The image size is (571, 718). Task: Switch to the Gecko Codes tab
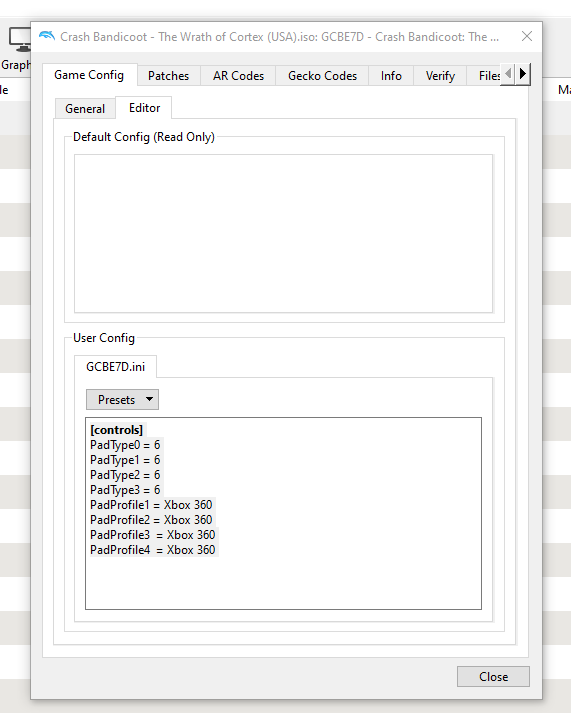coord(322,76)
